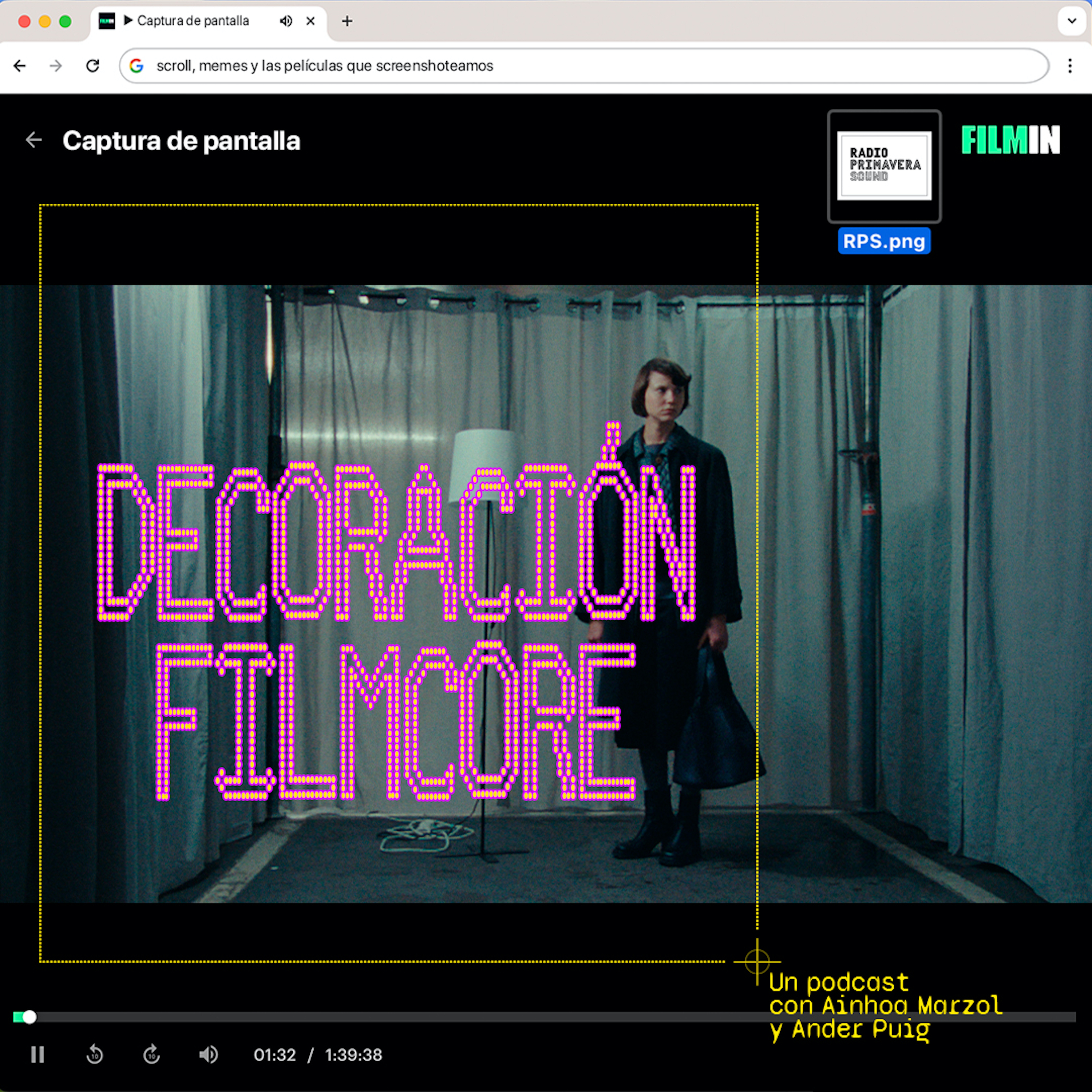Viewport: 1092px width, 1092px height.
Task: Click the Un podcast con Ainhoa Marzol text
Action: 886,1006
